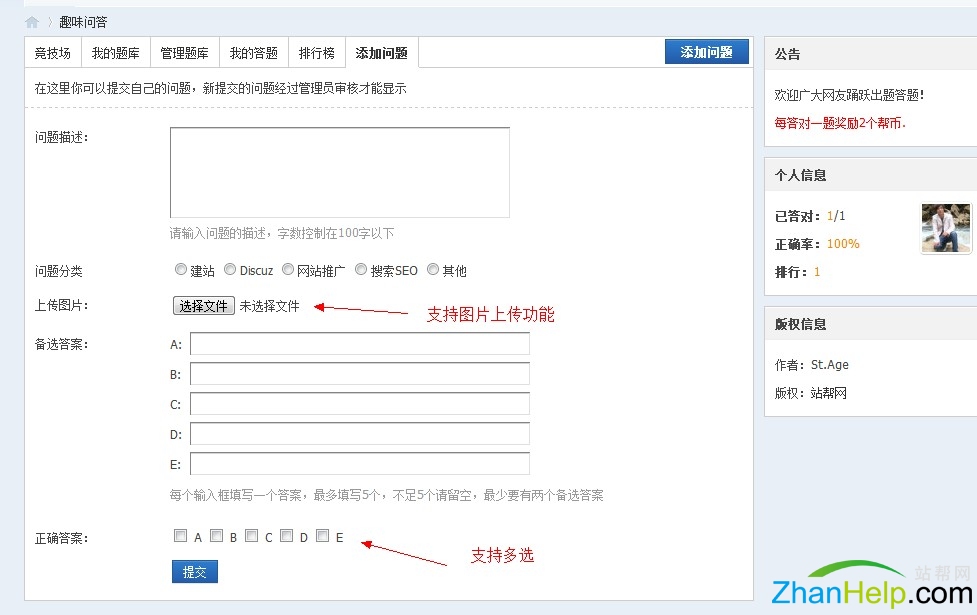Click the blue 添加问题 button

[707, 52]
